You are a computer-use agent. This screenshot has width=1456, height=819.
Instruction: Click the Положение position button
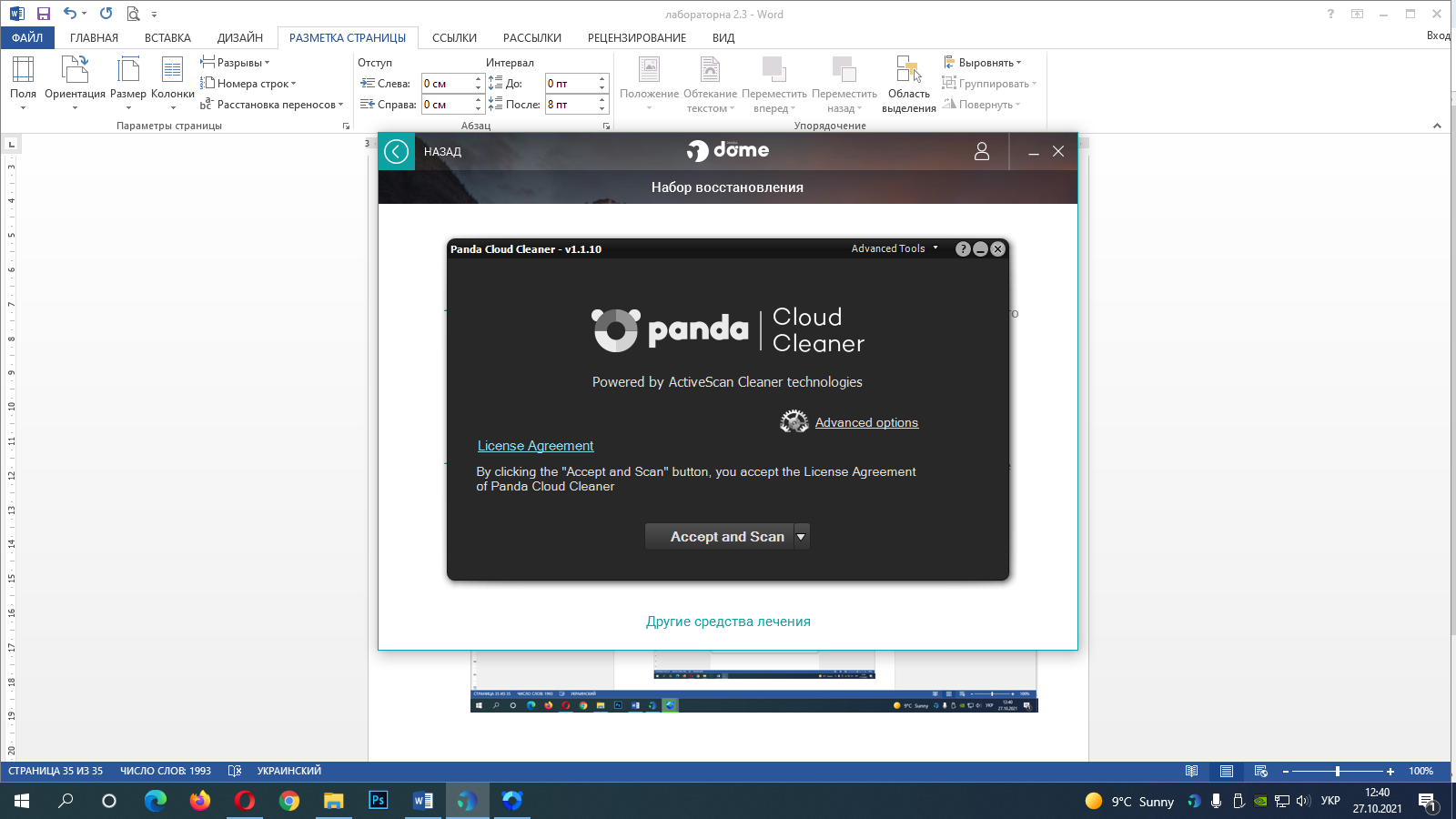click(649, 83)
